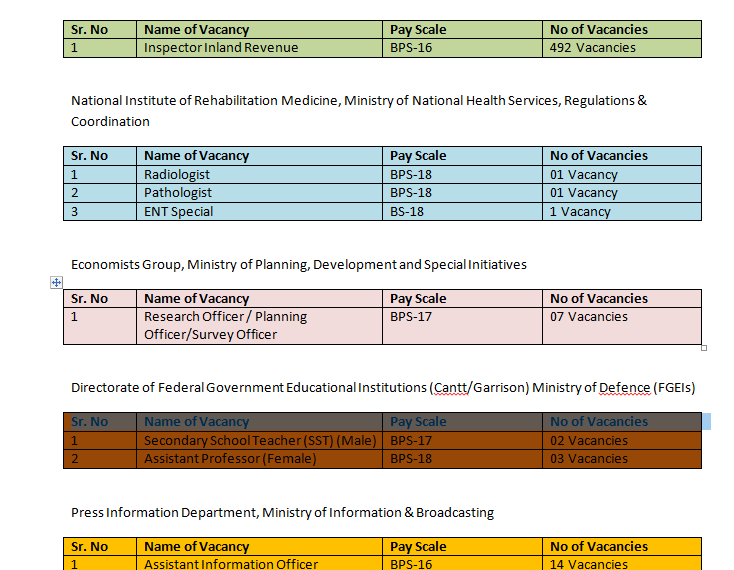Select the 'BPS-17' cell in Economists table
The width and height of the screenshot is (734, 570).
462,326
